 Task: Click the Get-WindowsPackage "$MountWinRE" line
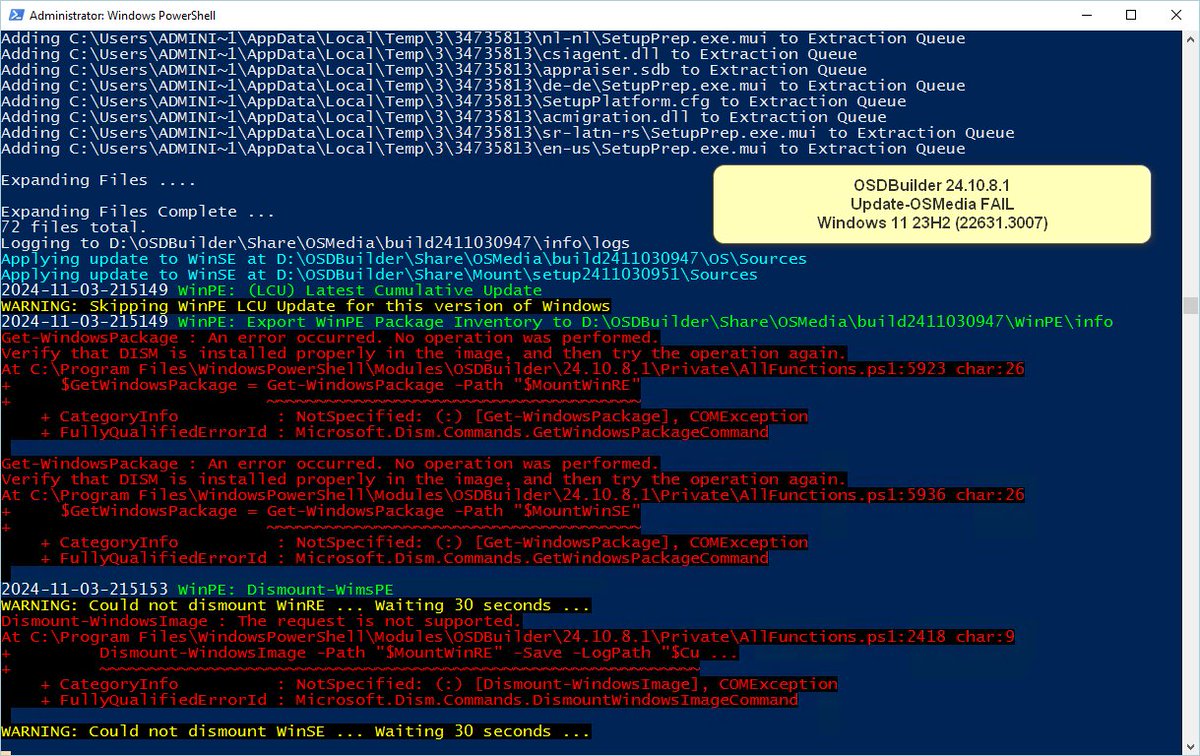320,385
